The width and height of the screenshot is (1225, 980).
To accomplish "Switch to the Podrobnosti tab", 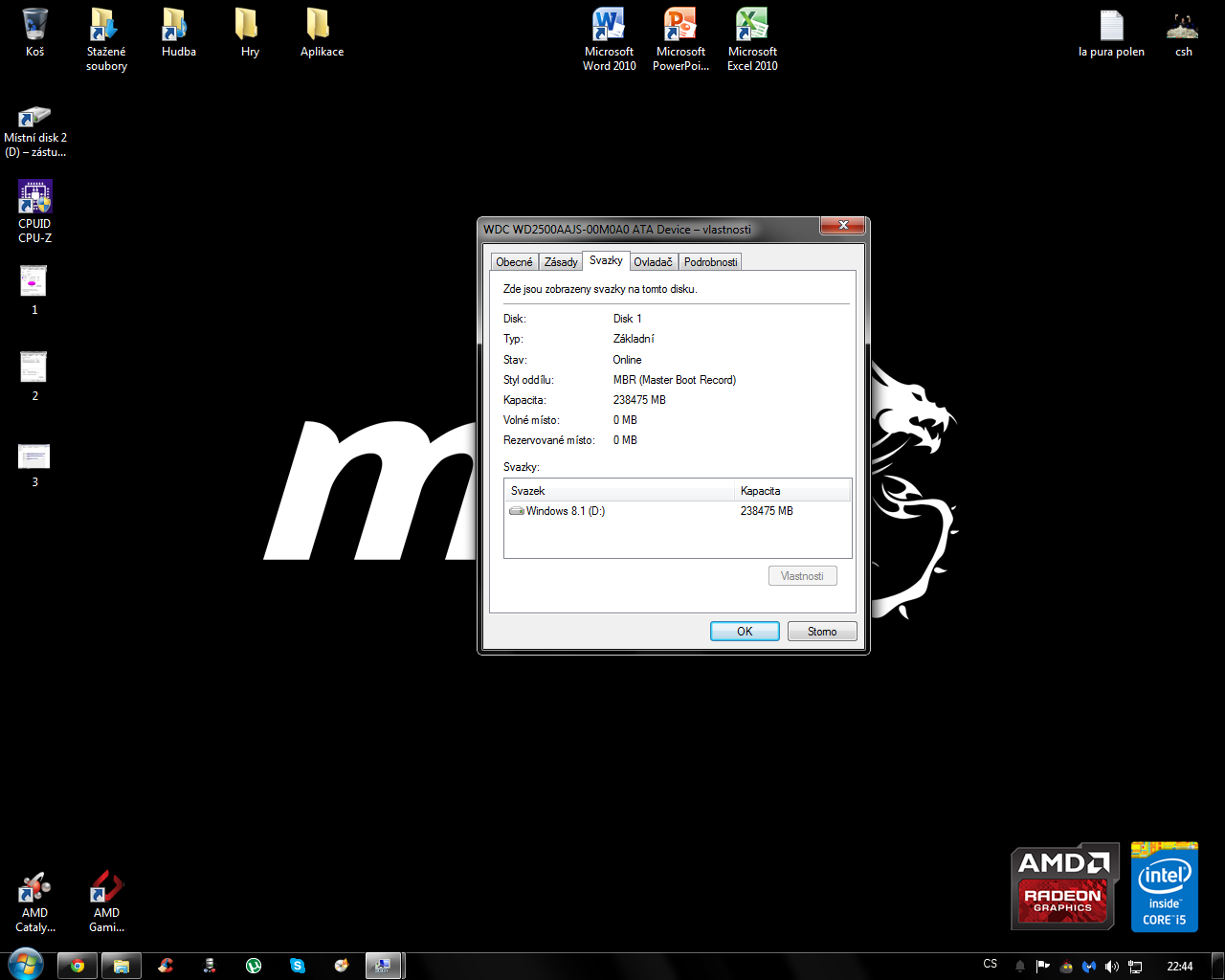I will click(710, 262).
